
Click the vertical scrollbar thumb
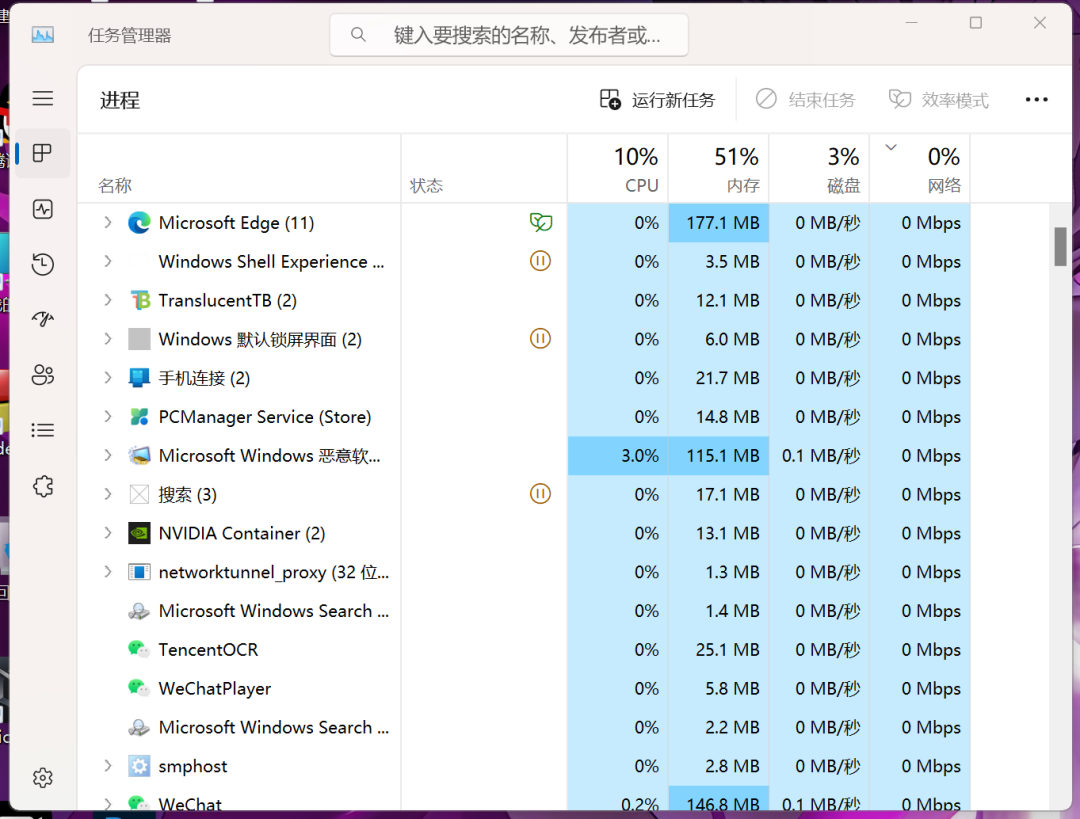(1060, 246)
